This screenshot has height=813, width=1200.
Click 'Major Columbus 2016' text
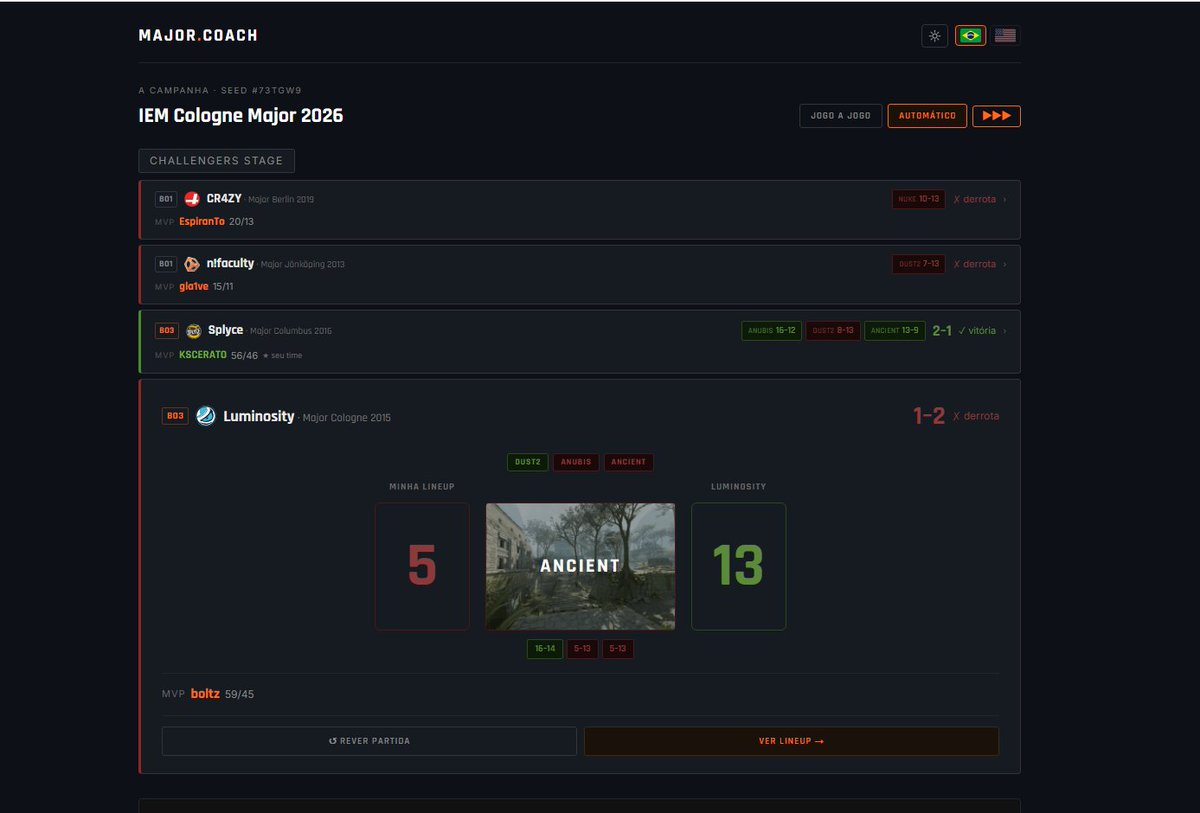[291, 331]
